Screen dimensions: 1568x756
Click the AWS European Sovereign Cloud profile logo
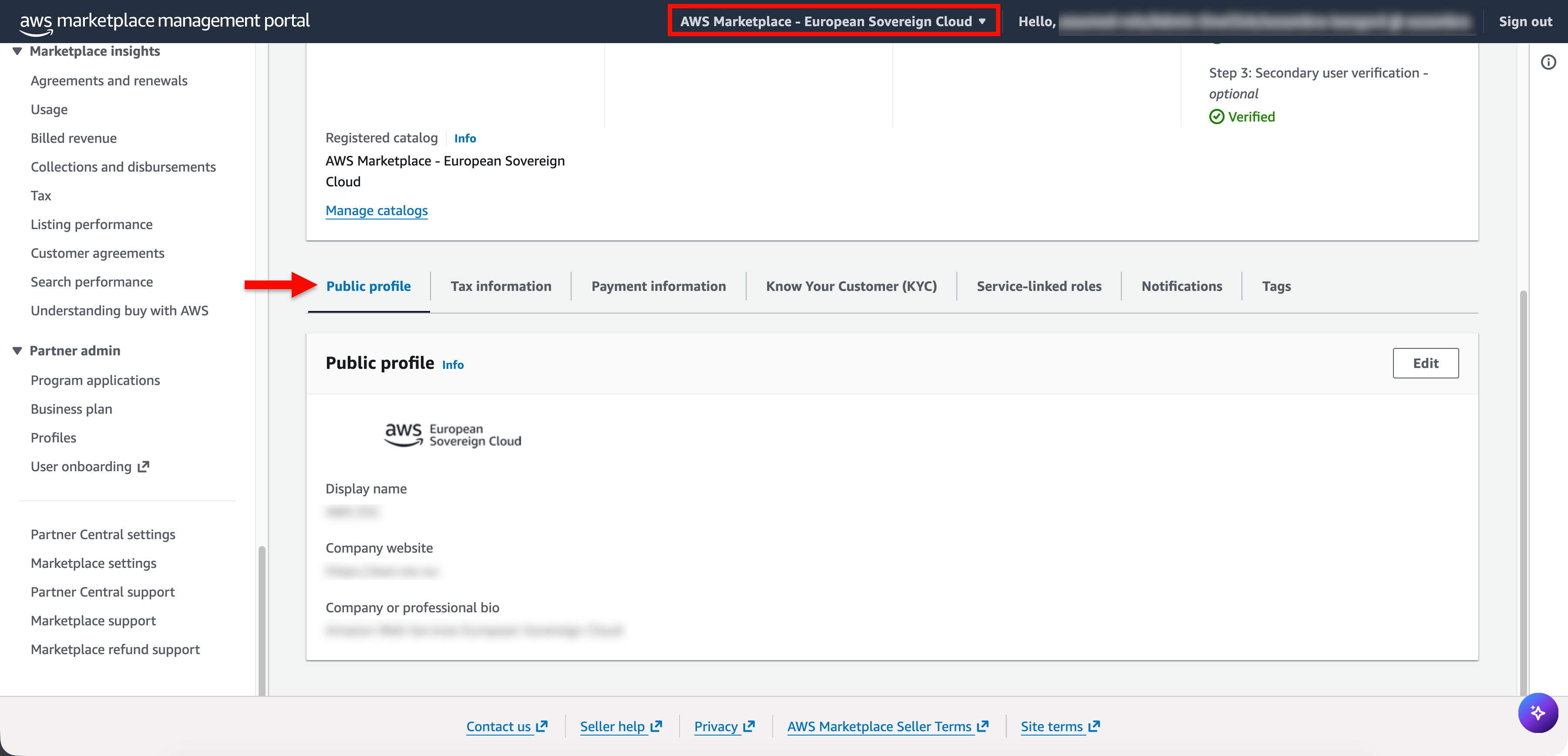[452, 435]
